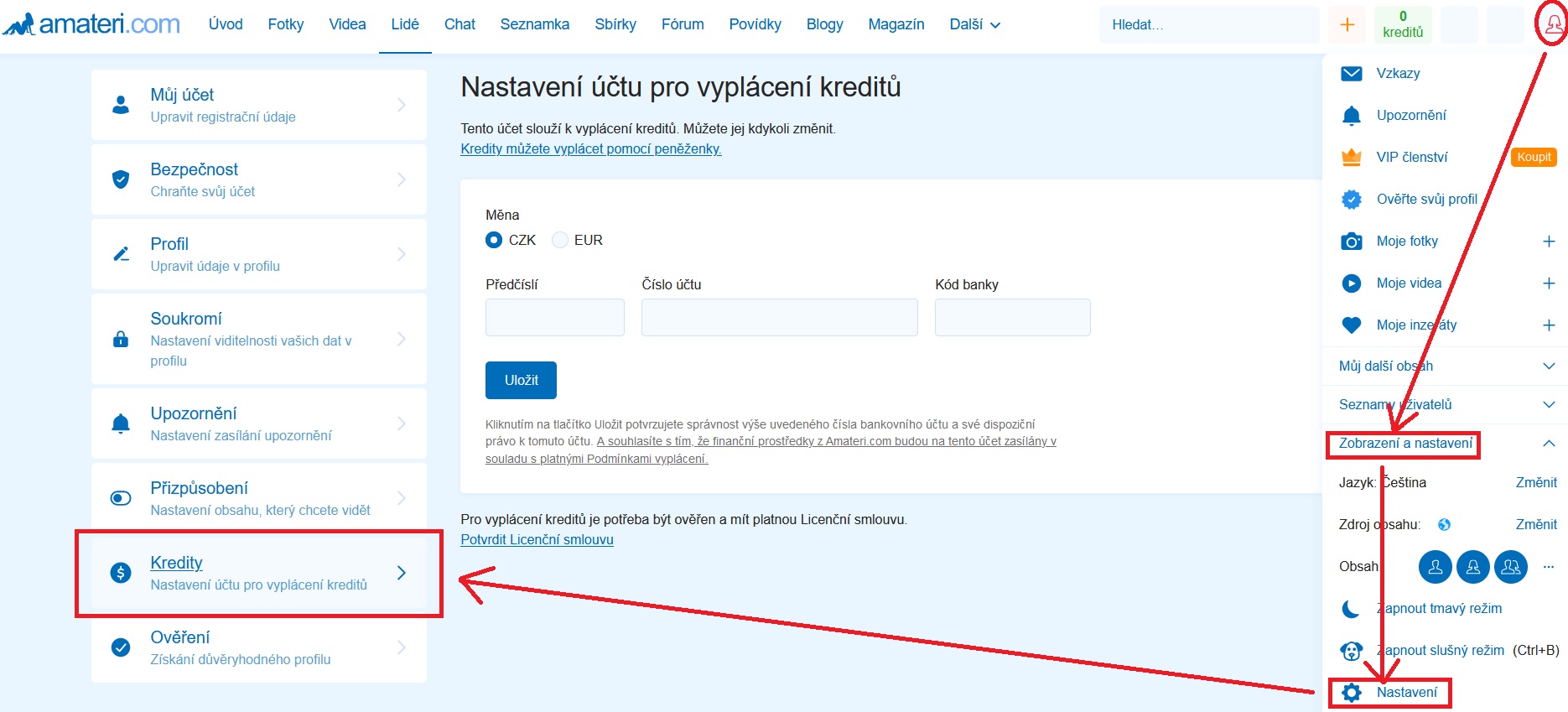This screenshot has height=712, width=1568.
Task: Open the Upozornění settings row title
Action: coord(194,413)
